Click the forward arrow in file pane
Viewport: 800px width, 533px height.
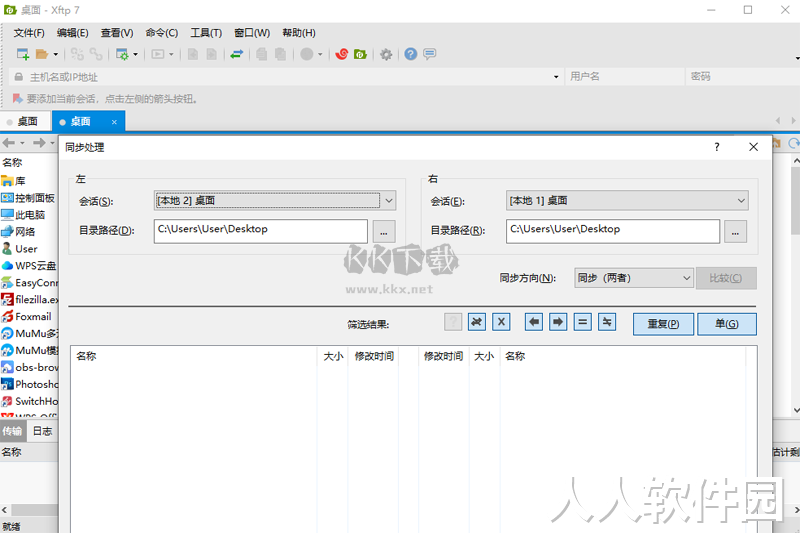[x=39, y=143]
